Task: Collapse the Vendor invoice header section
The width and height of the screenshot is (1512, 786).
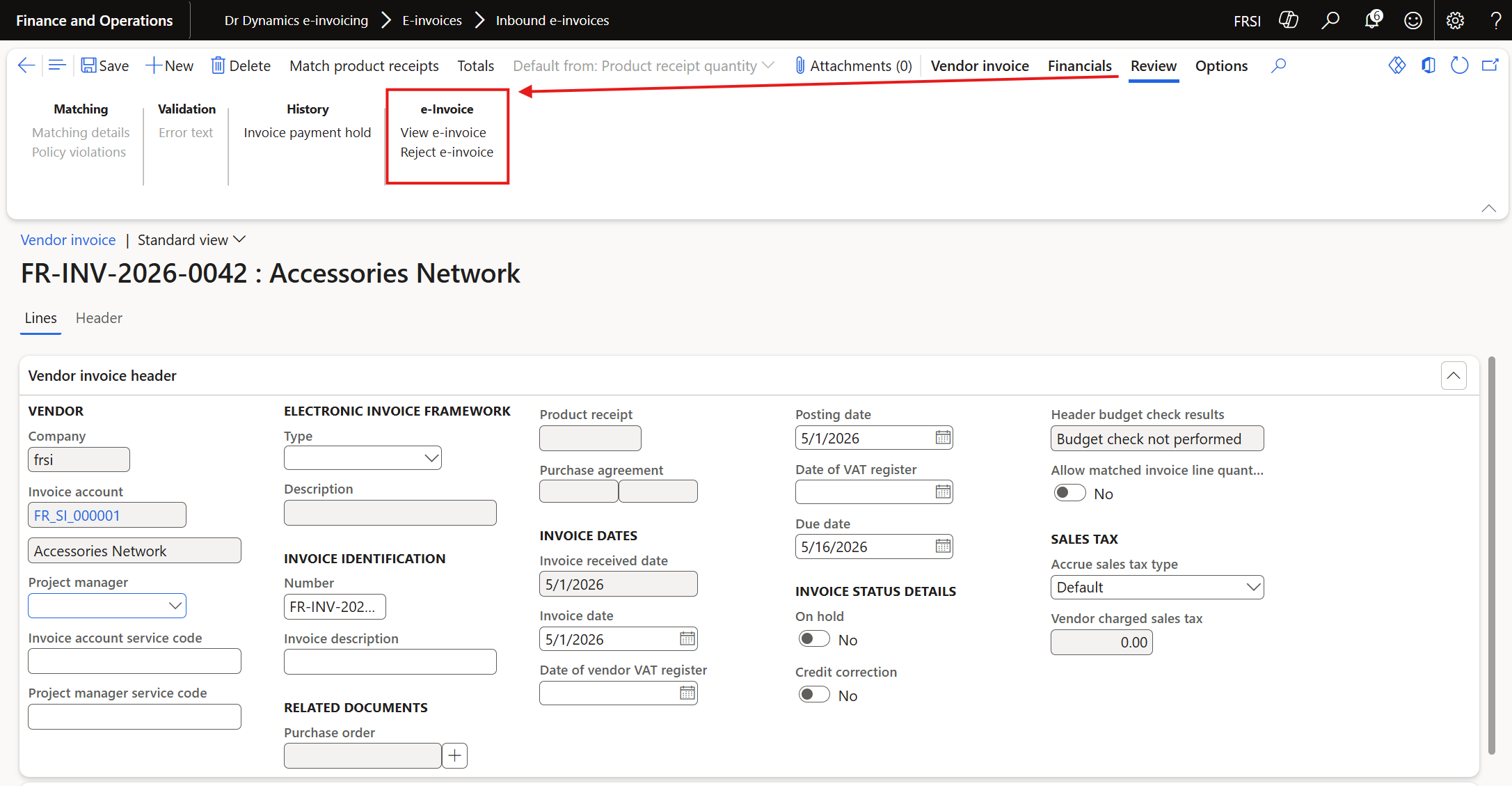Action: pos(1454,375)
